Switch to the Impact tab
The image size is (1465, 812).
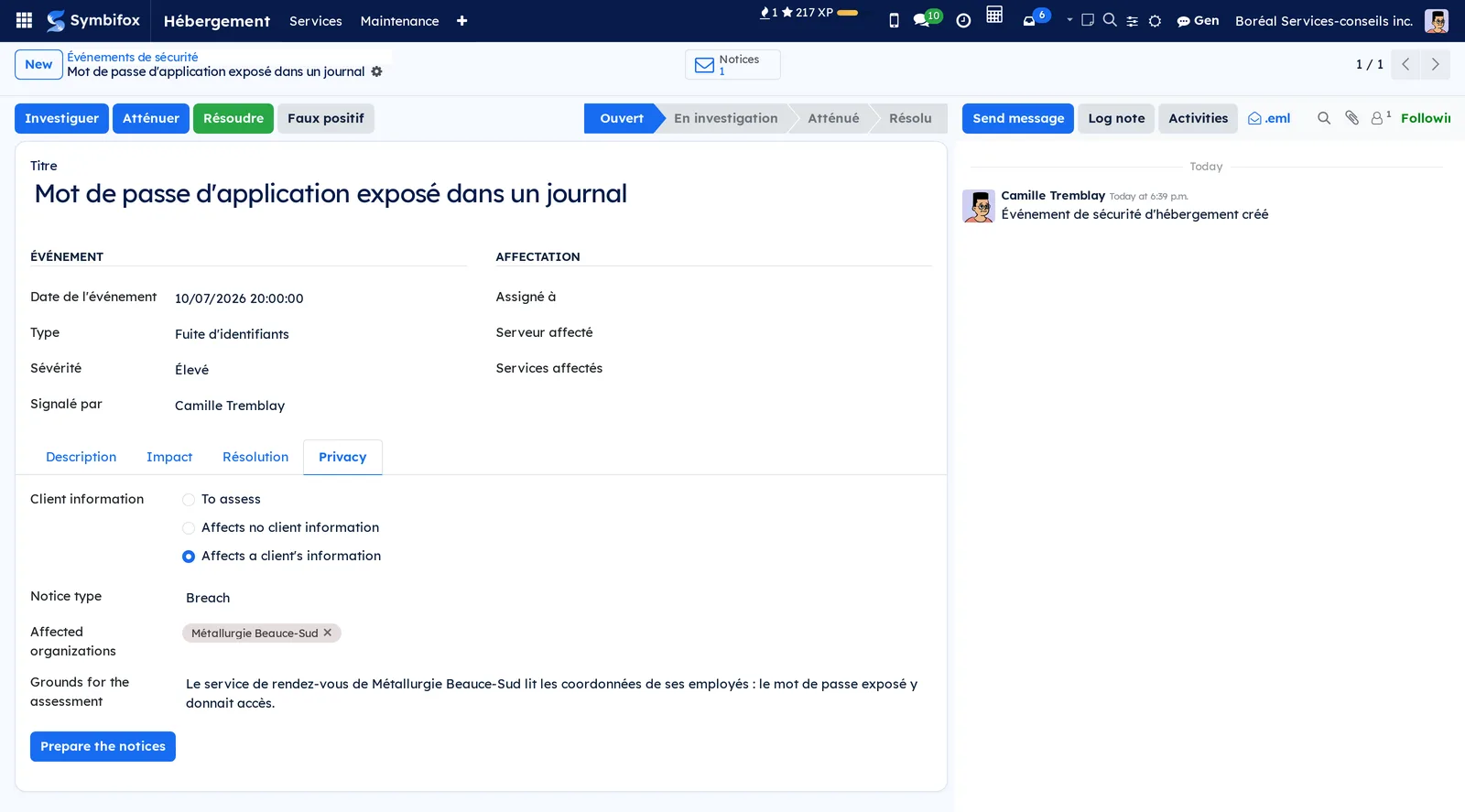click(169, 457)
